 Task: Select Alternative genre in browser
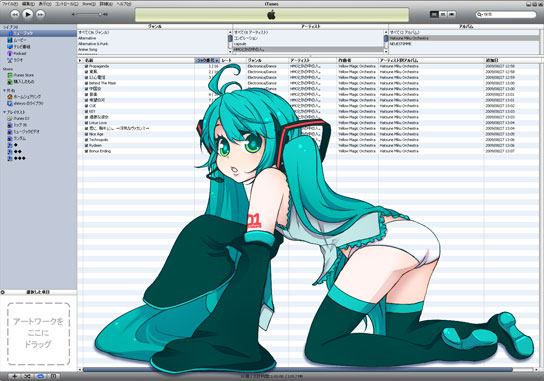(x=152, y=38)
